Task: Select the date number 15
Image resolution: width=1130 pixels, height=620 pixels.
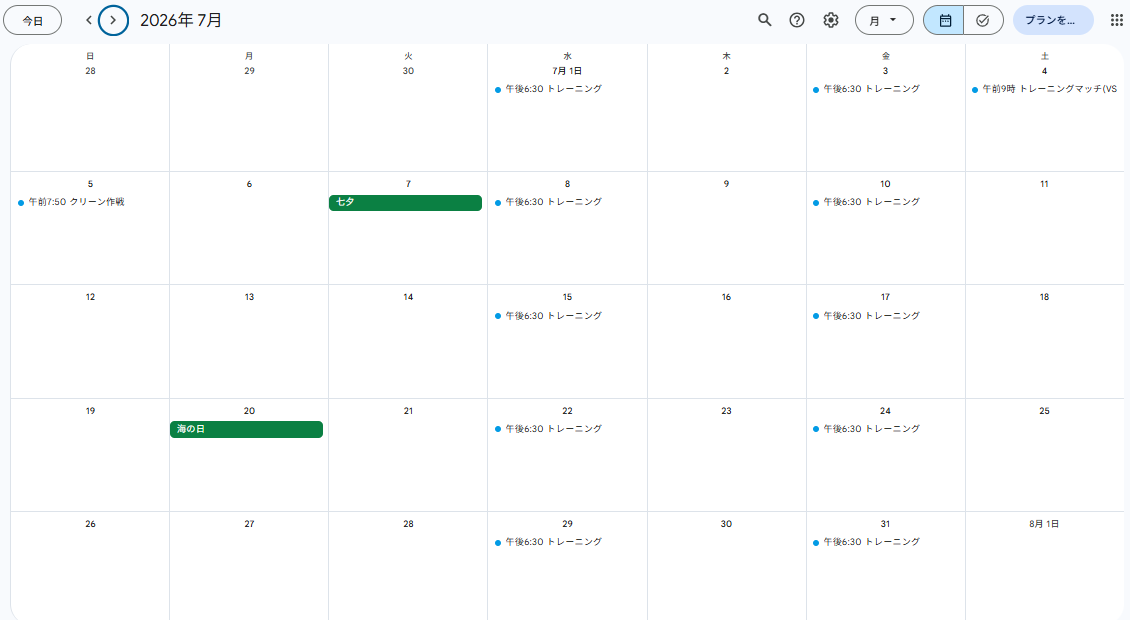Action: coord(567,297)
